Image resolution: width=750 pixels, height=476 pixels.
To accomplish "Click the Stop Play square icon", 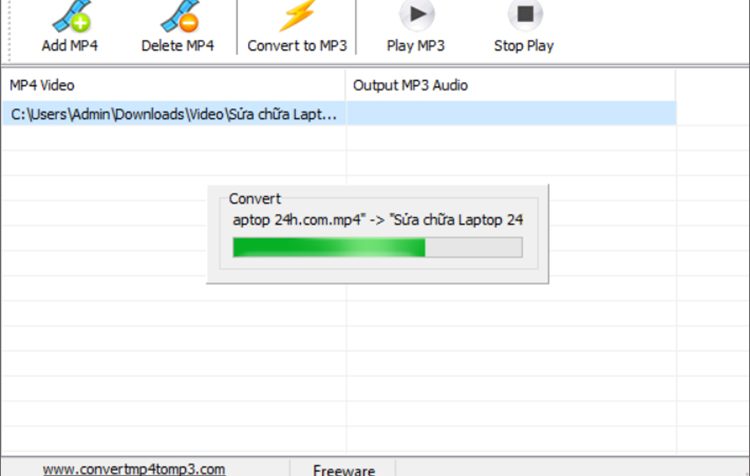I will (525, 15).
